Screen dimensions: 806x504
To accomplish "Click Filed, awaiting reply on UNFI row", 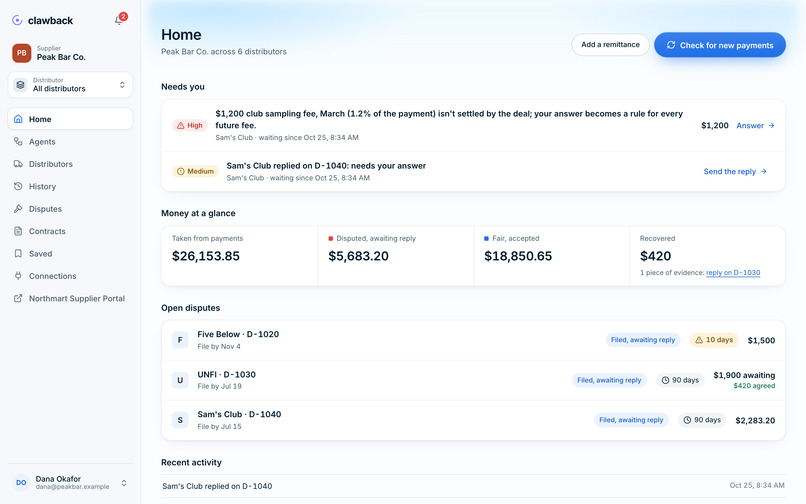I will 609,380.
